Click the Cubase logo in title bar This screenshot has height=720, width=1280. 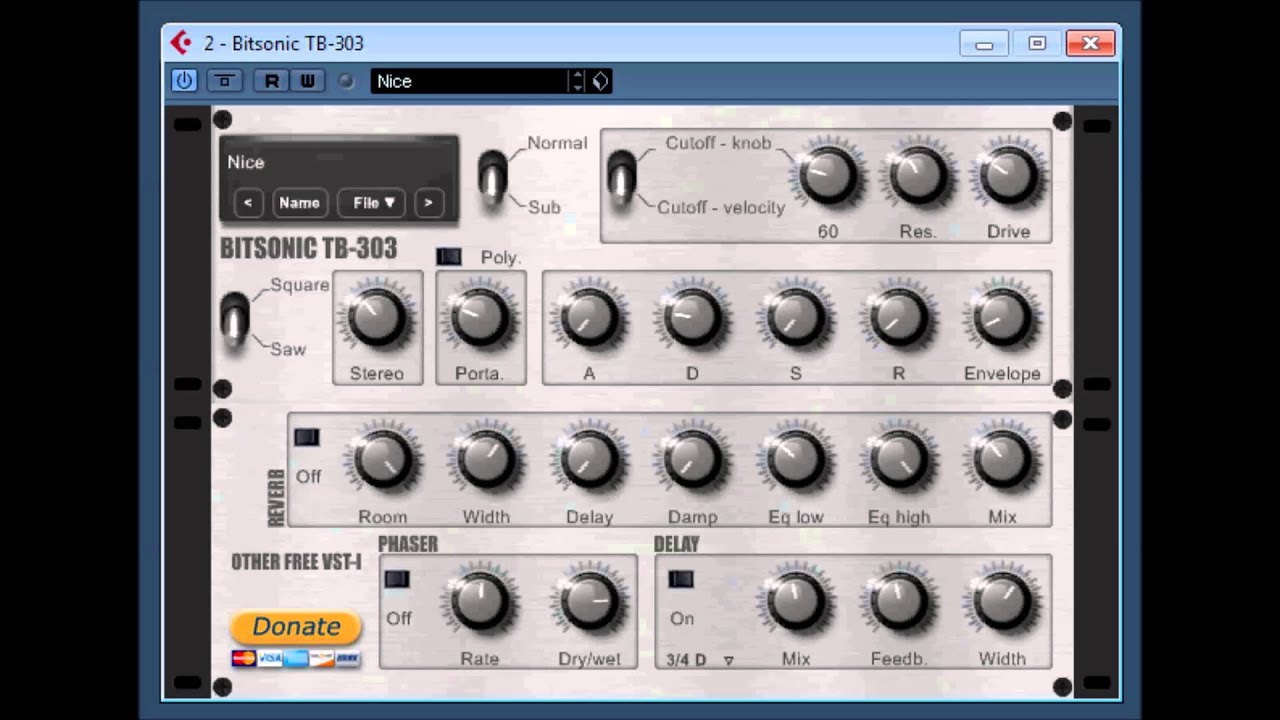pos(181,43)
